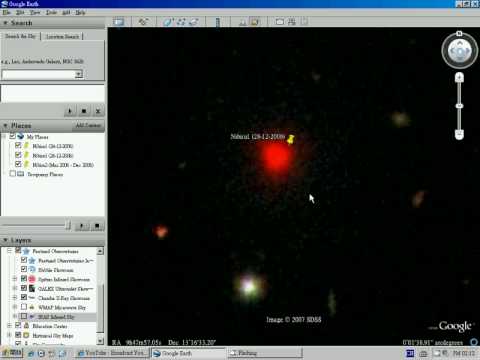480x360 pixels.
Task: Open the Edit menu
Action: pos(20,12)
